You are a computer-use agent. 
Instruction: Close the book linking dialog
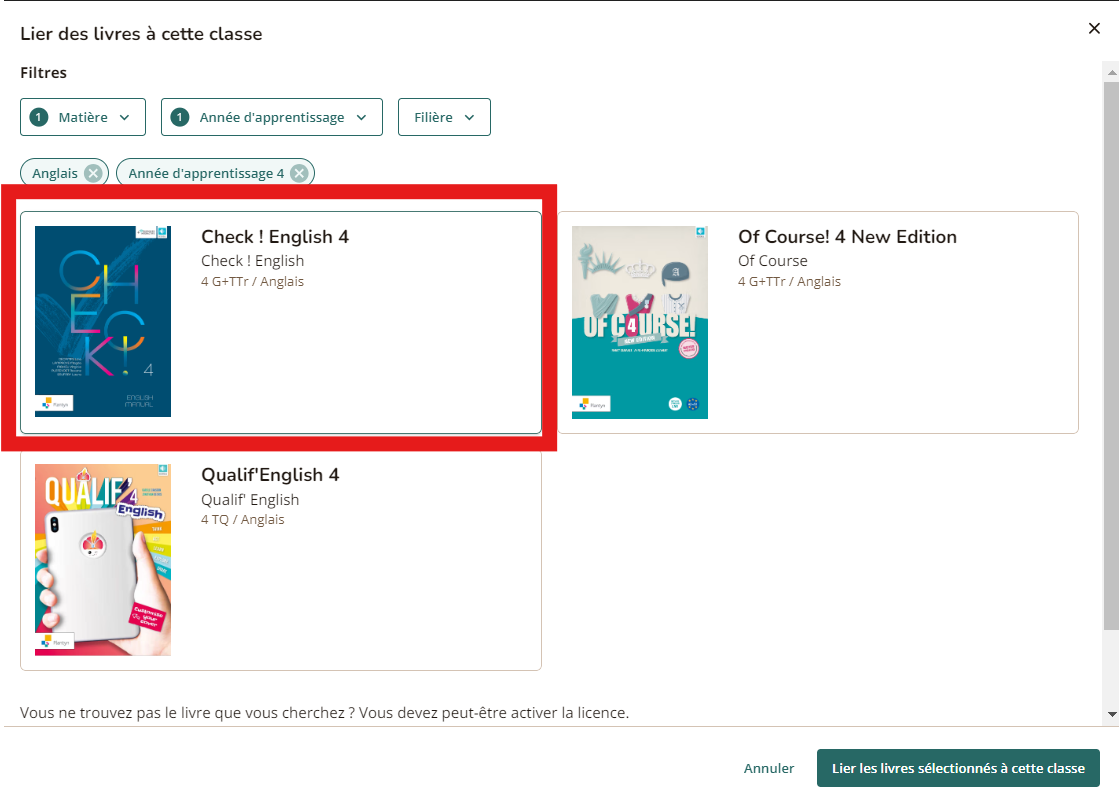point(1094,29)
